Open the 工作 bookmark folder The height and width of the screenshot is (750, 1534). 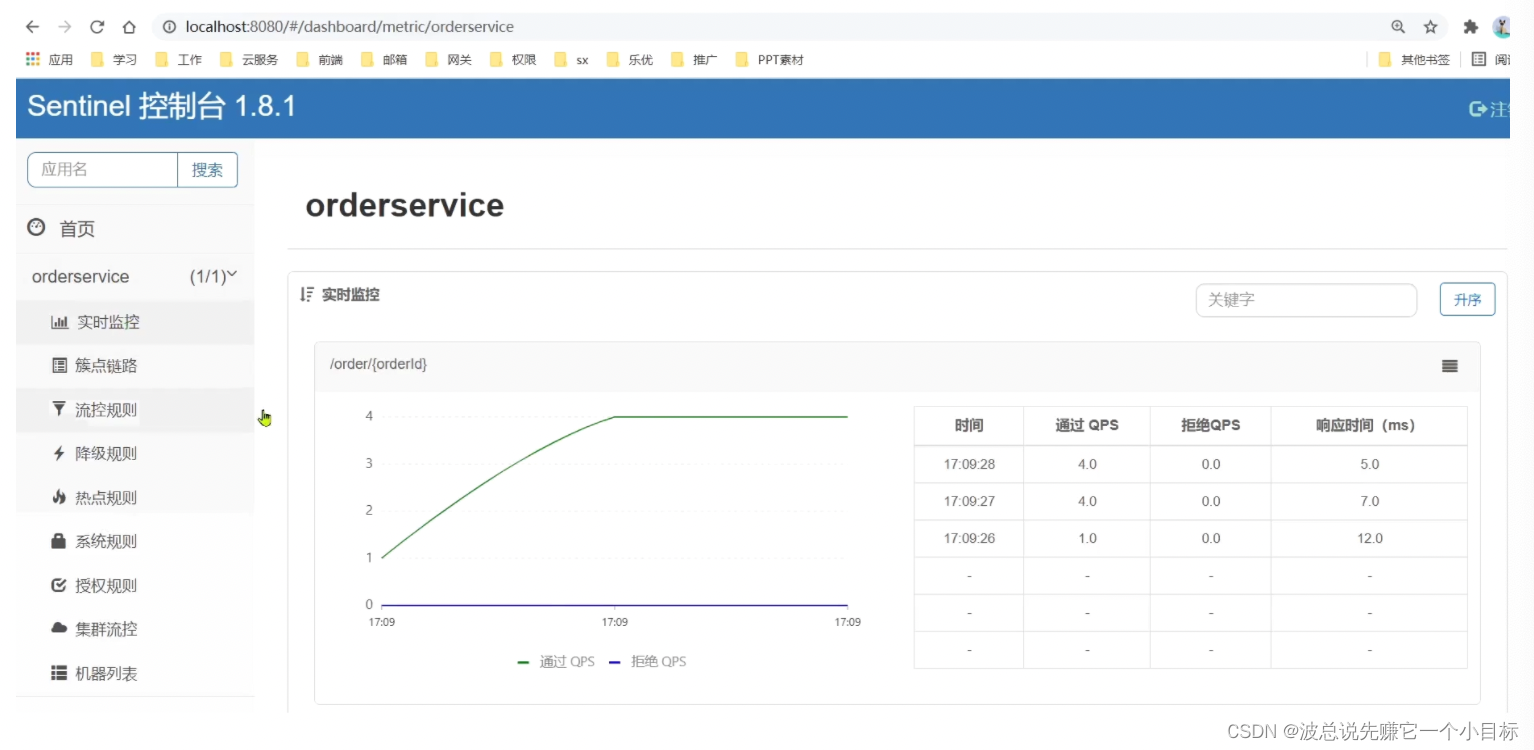click(x=178, y=59)
